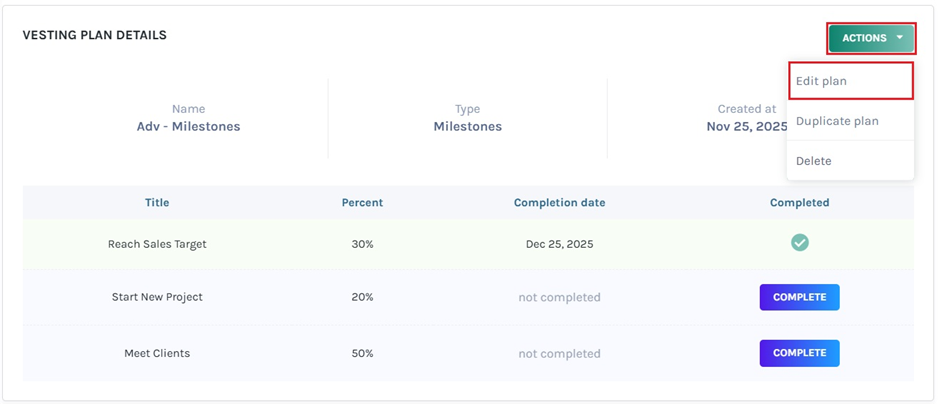Click the Completion date column header

pyautogui.click(x=559, y=203)
